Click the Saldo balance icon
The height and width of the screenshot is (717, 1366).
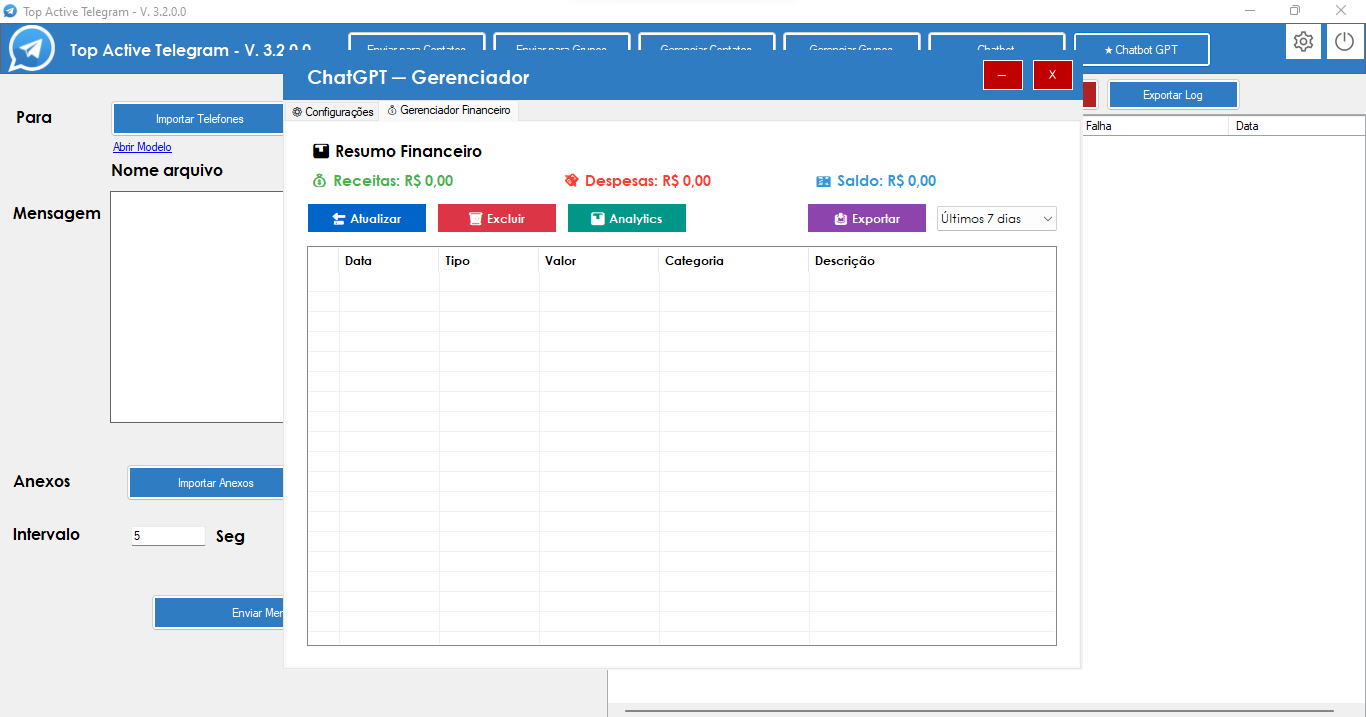click(x=823, y=181)
